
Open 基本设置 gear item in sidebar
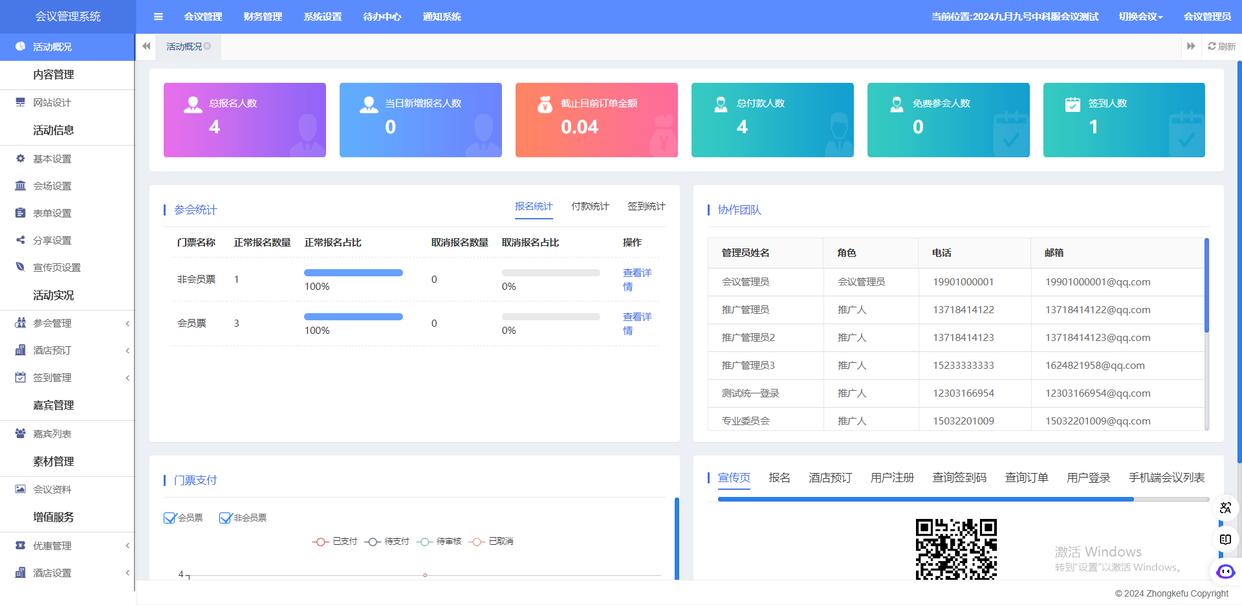pos(52,159)
